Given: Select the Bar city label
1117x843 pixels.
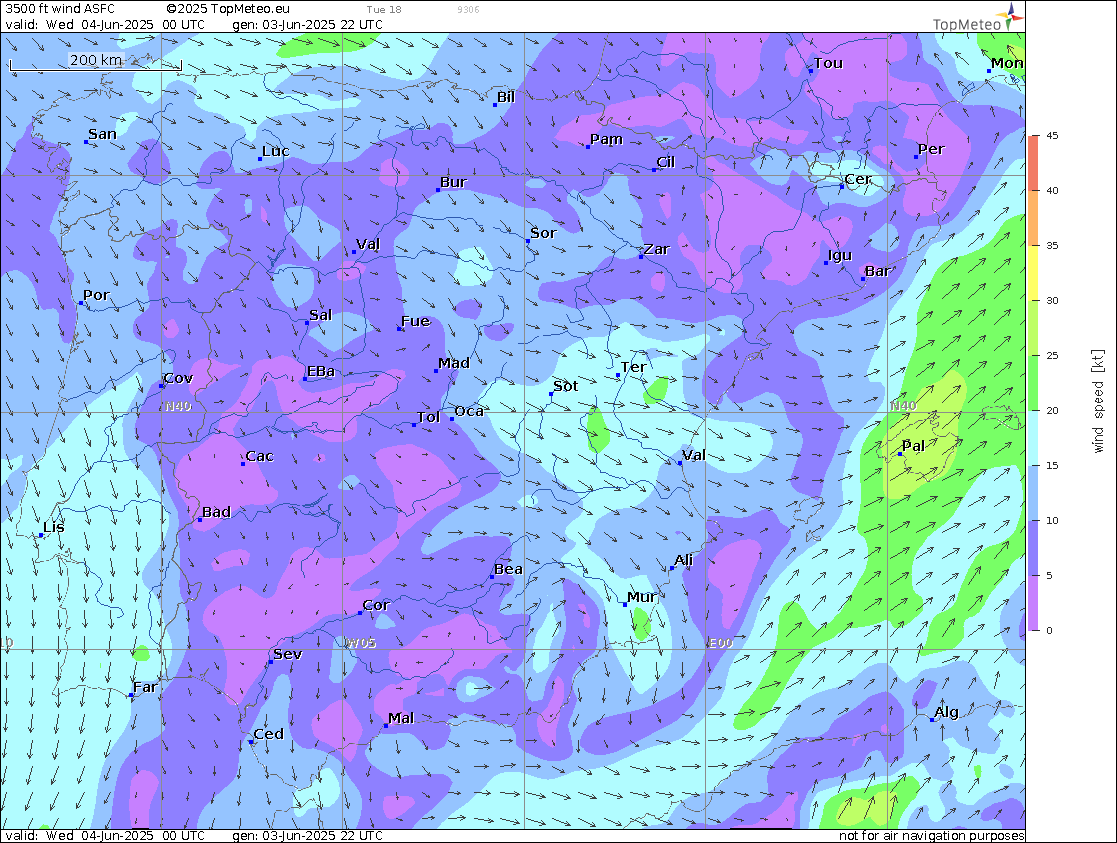Looking at the screenshot, I should tap(878, 271).
